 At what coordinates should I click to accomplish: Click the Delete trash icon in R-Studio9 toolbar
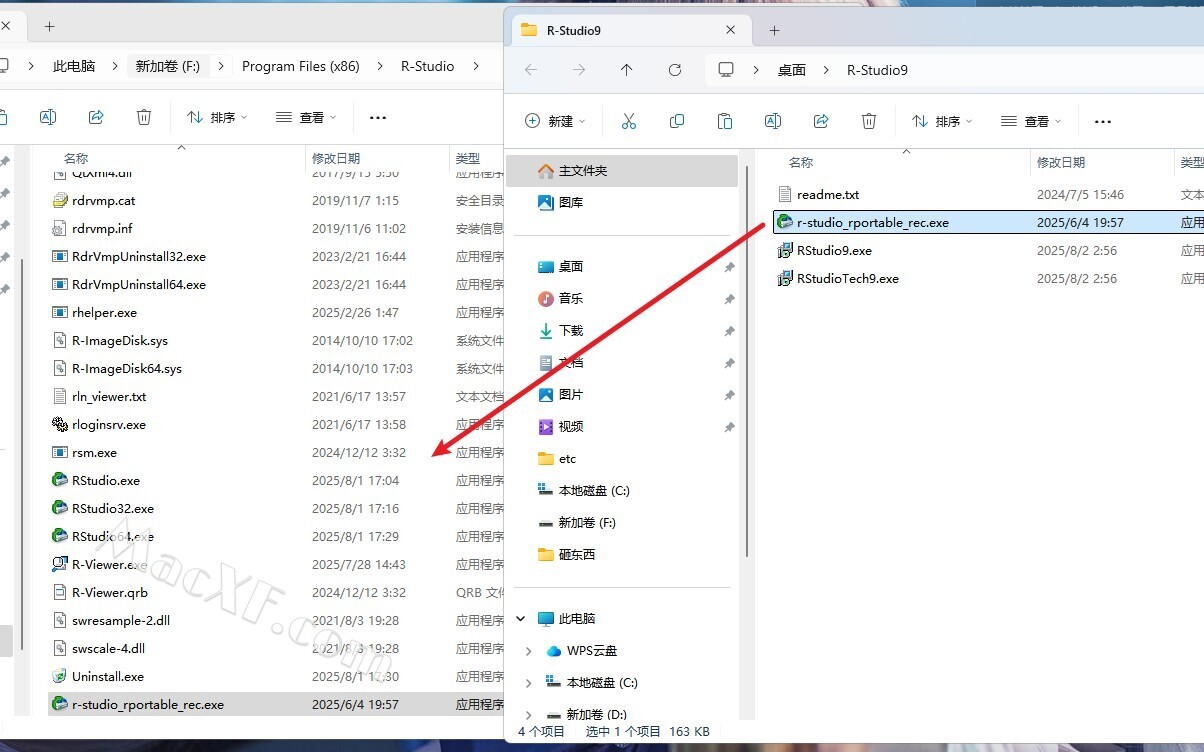(x=869, y=121)
